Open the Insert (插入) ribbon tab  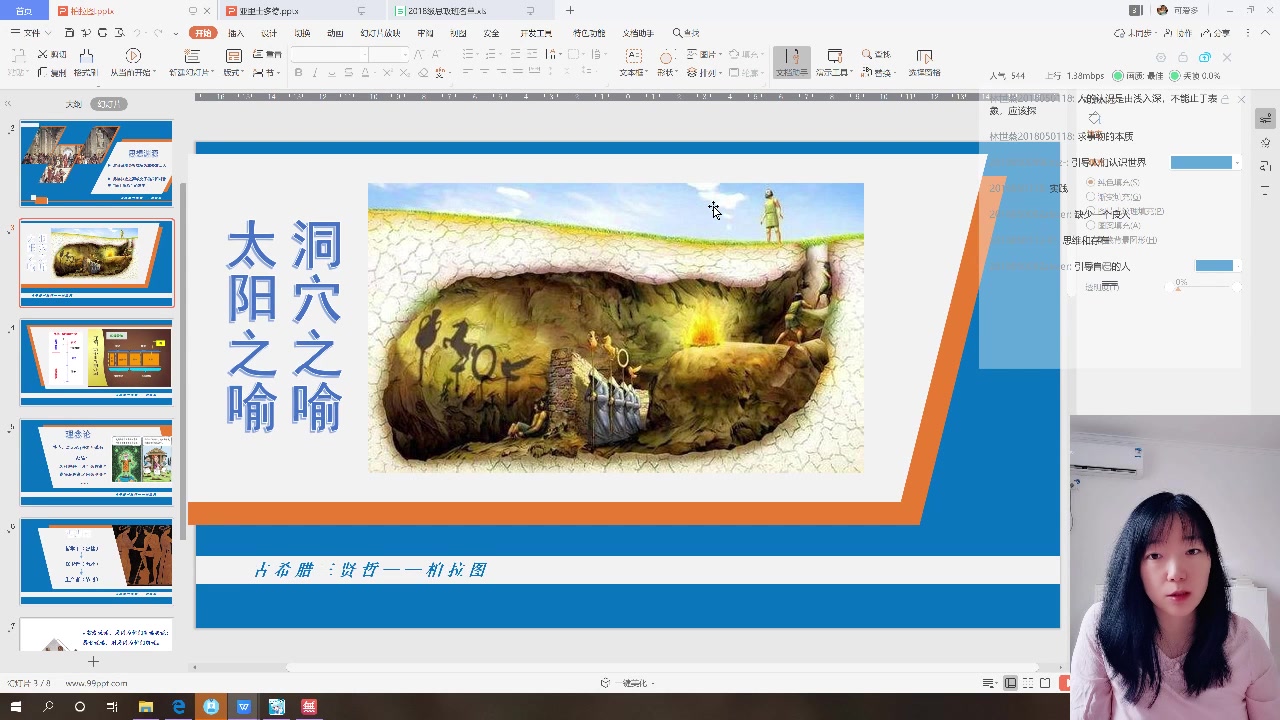pyautogui.click(x=236, y=33)
